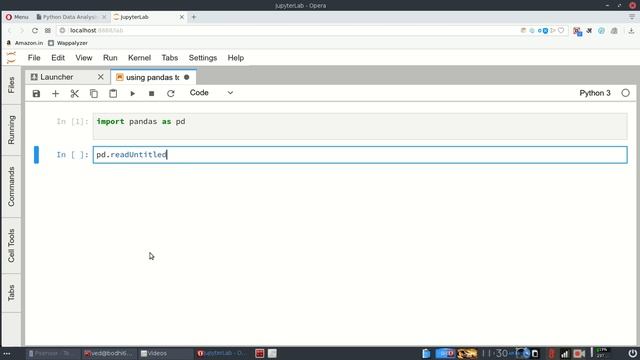Open the Commands sidebar panel
This screenshot has height=360, width=640.
tap(11, 187)
